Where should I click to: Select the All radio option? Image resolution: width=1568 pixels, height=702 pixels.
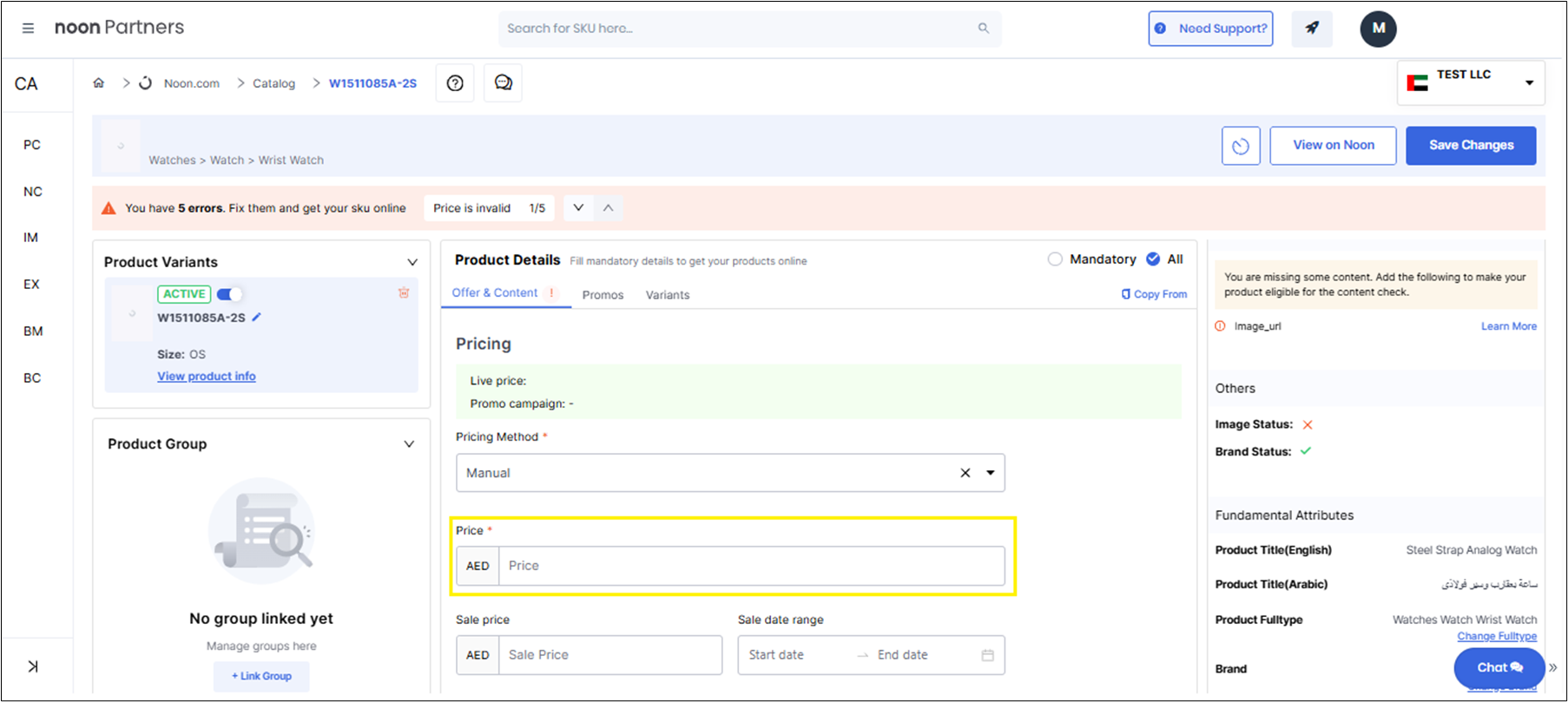(x=1153, y=259)
